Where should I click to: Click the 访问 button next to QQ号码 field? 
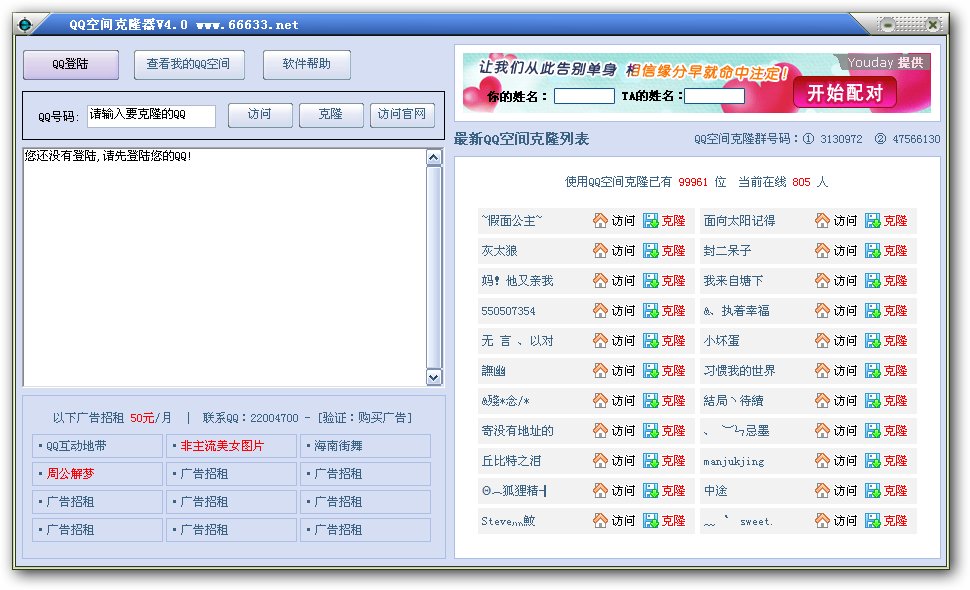[x=260, y=115]
